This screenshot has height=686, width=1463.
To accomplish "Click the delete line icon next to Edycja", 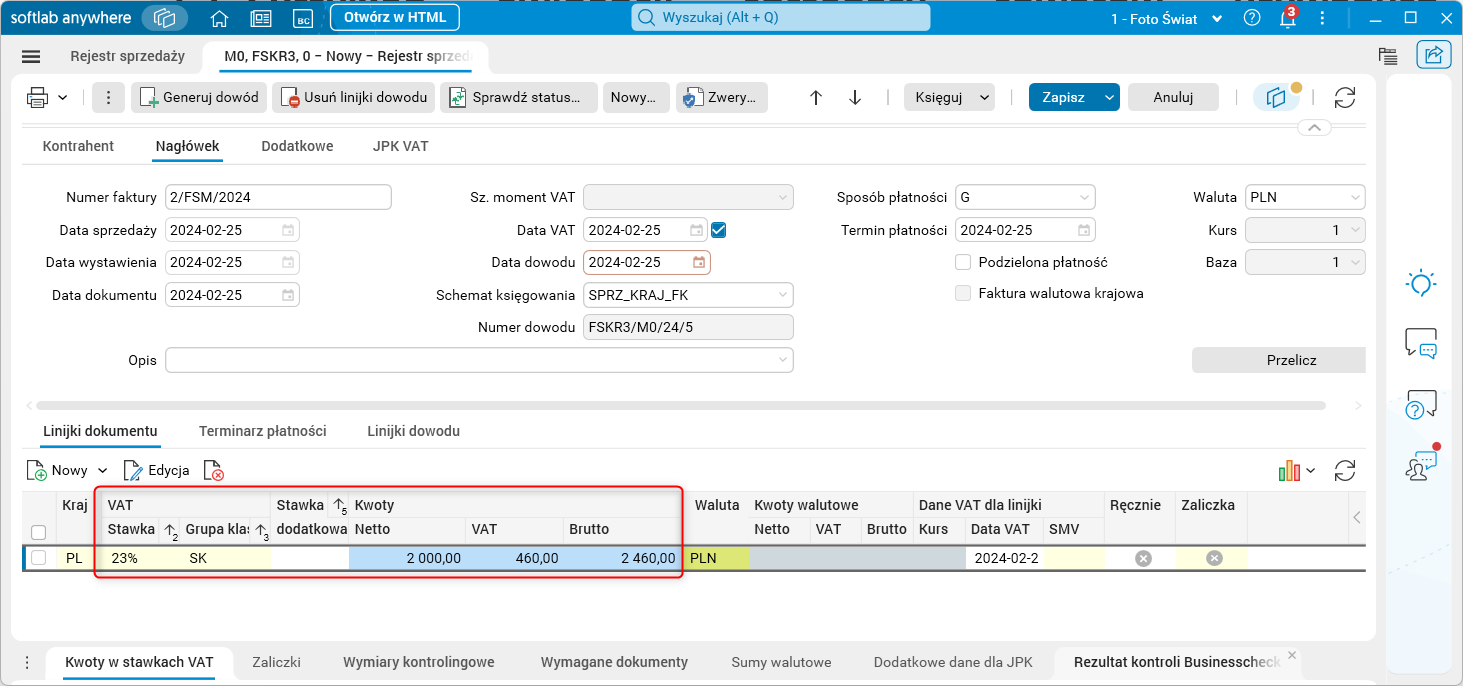I will (x=213, y=471).
